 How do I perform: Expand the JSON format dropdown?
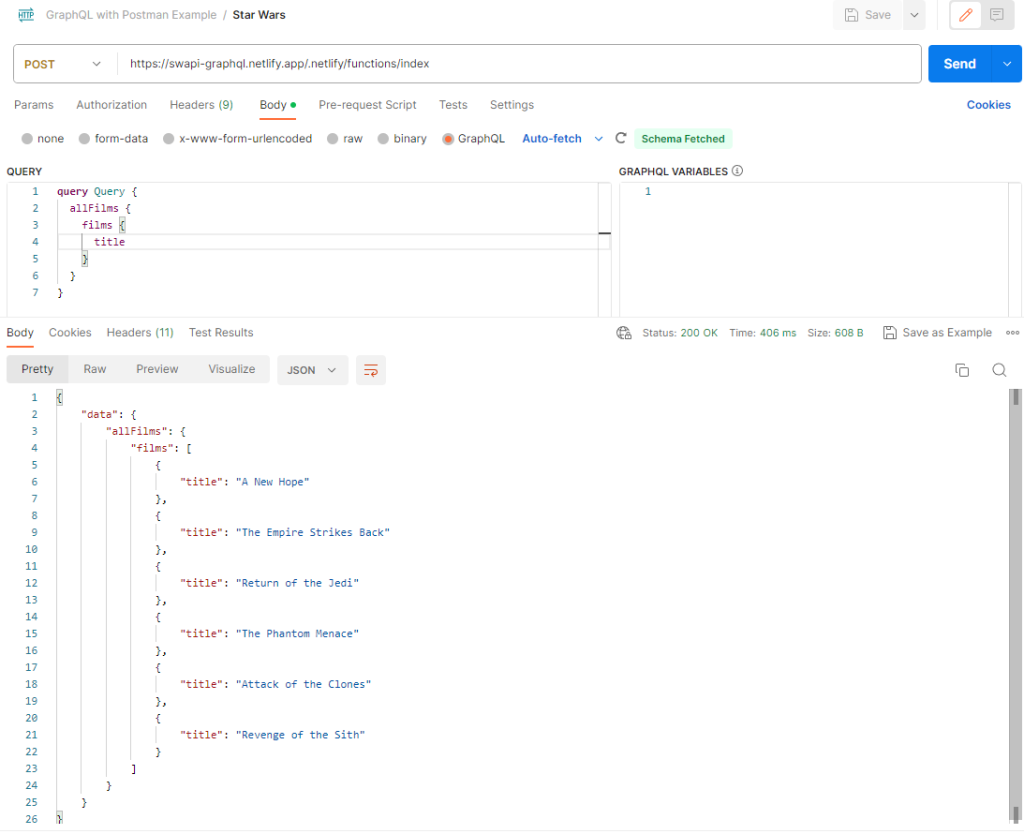click(312, 370)
